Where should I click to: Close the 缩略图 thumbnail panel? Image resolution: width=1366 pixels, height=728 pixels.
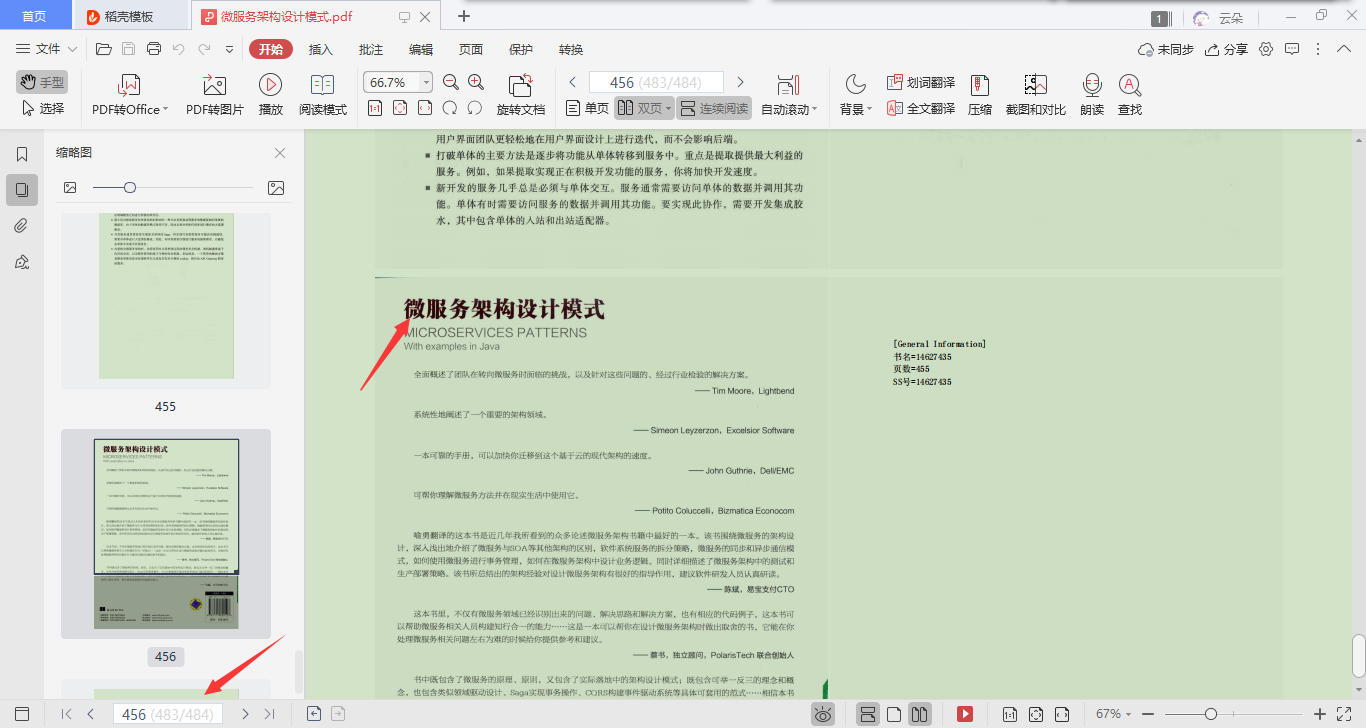(280, 153)
